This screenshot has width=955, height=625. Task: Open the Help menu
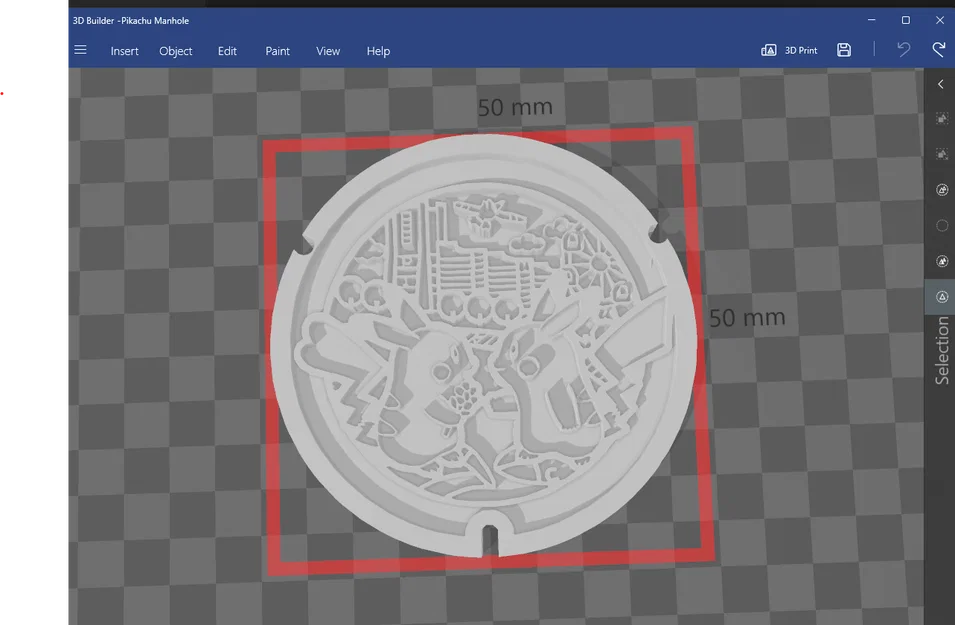point(378,51)
